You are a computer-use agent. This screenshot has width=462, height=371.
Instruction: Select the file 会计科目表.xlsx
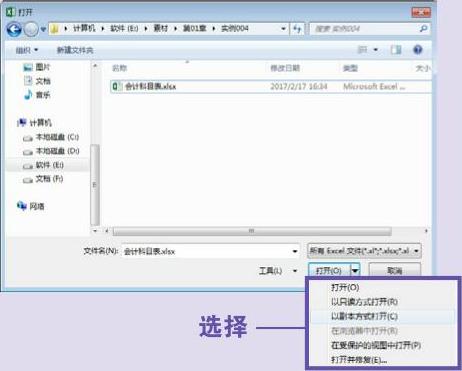coord(271,87)
